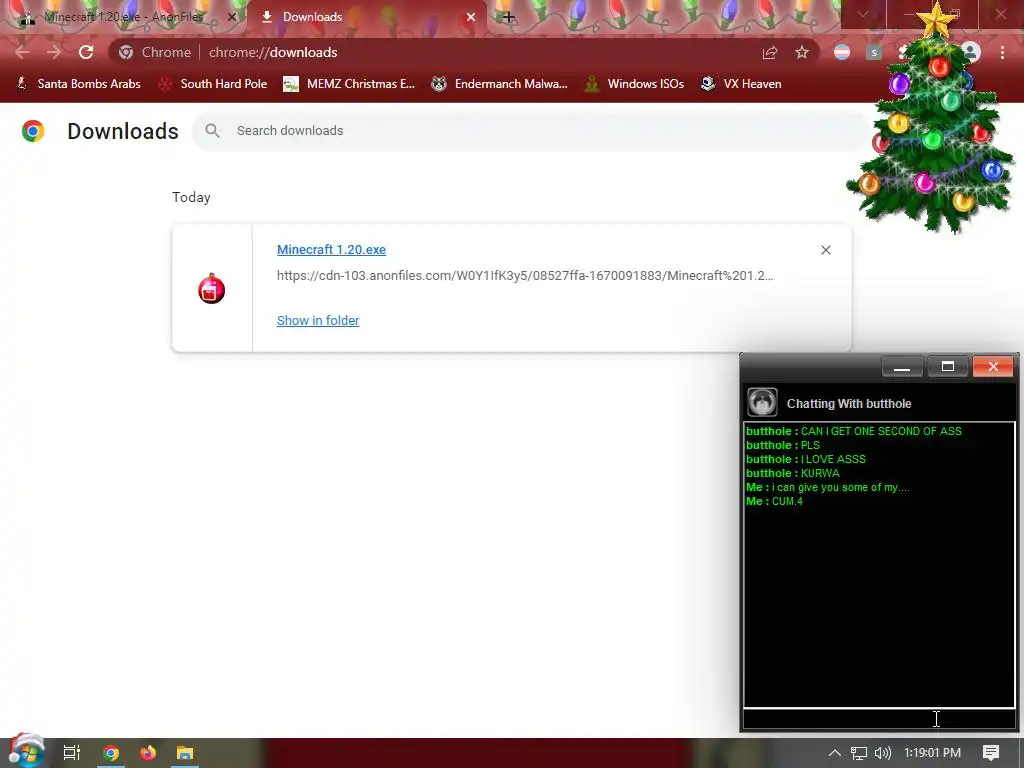This screenshot has width=1024, height=768.
Task: Click the Chrome site info chip in address bar
Action: click(155, 52)
